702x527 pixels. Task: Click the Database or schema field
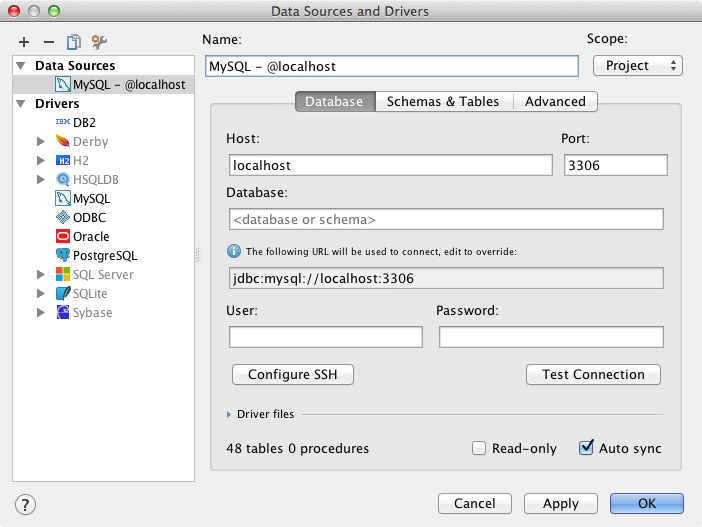(446, 219)
